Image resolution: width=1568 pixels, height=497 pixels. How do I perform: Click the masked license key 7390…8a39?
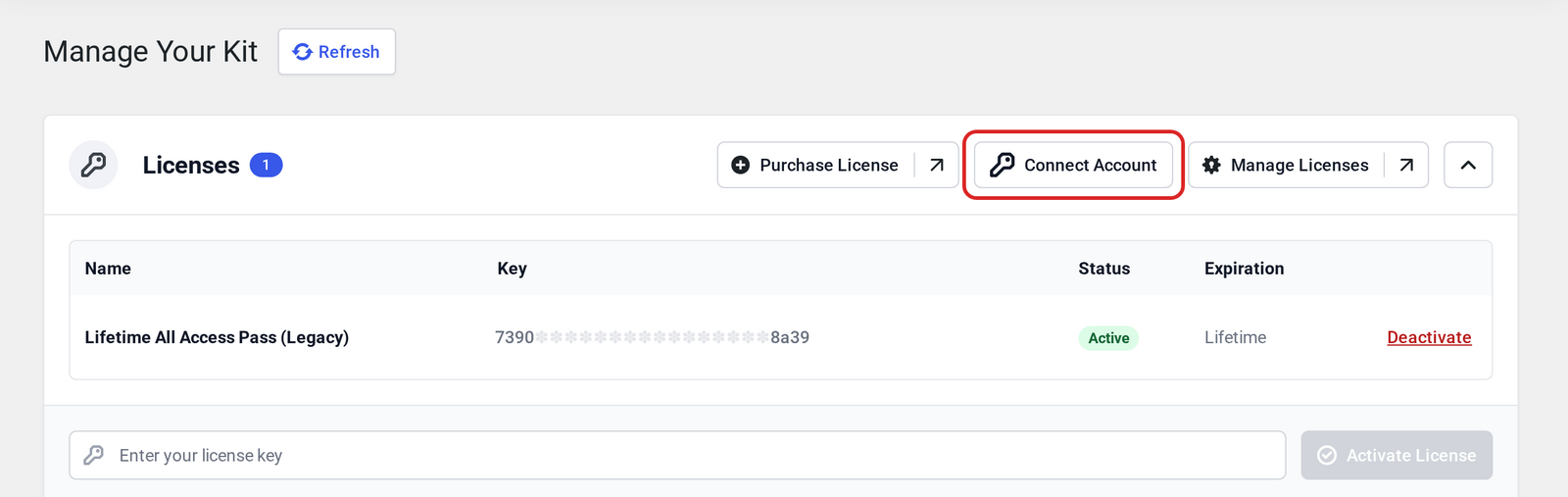652,337
